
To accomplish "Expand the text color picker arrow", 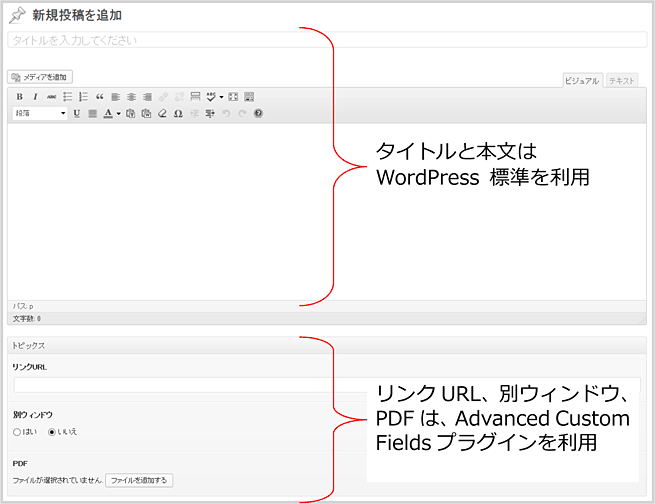I will [118, 114].
